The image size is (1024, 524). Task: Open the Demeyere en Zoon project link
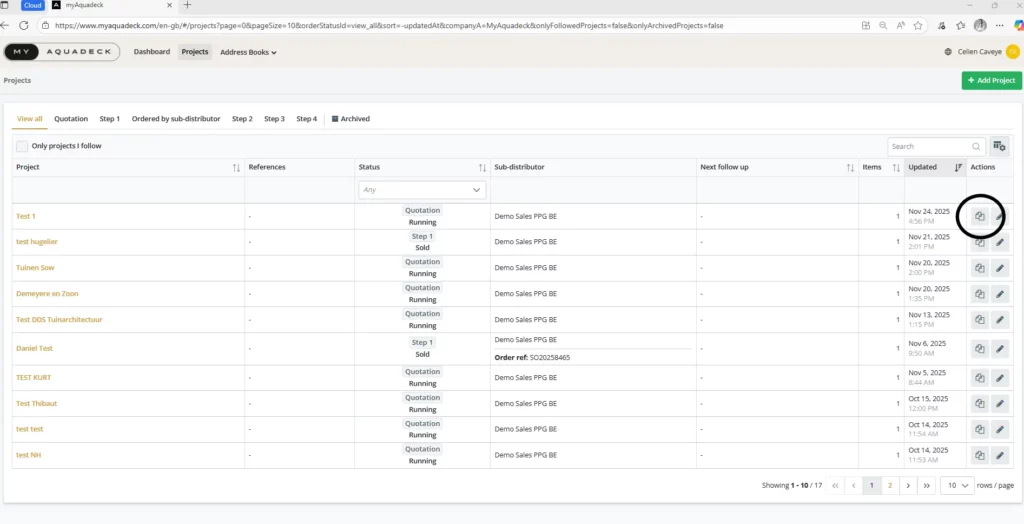pos(47,294)
